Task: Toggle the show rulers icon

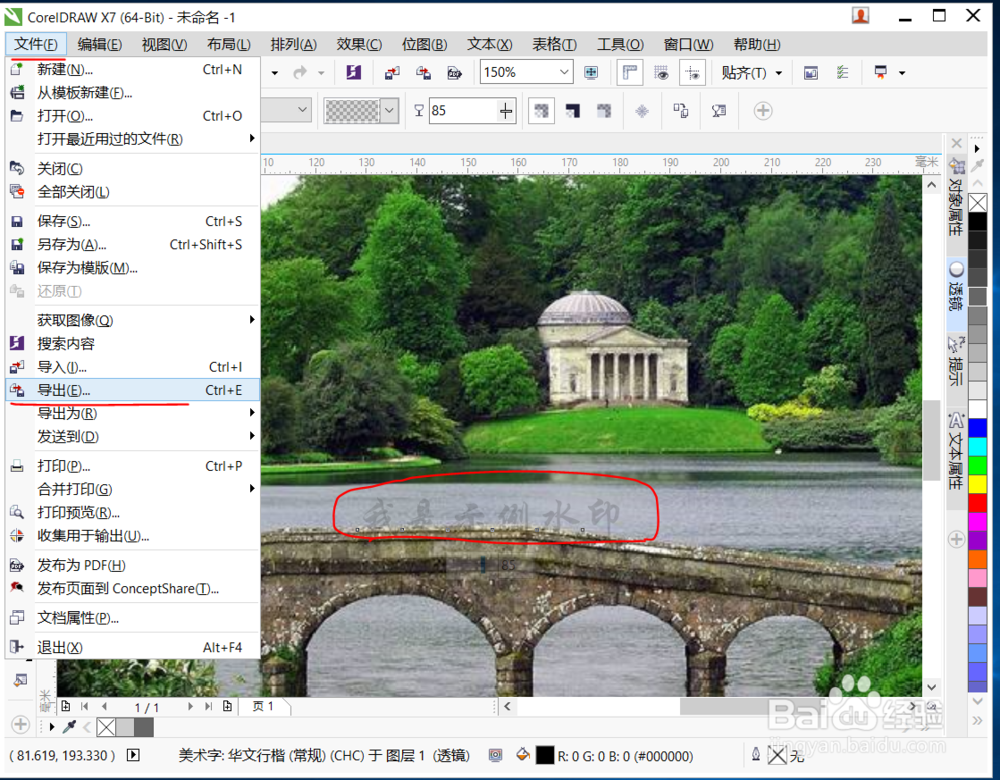Action: click(x=629, y=73)
